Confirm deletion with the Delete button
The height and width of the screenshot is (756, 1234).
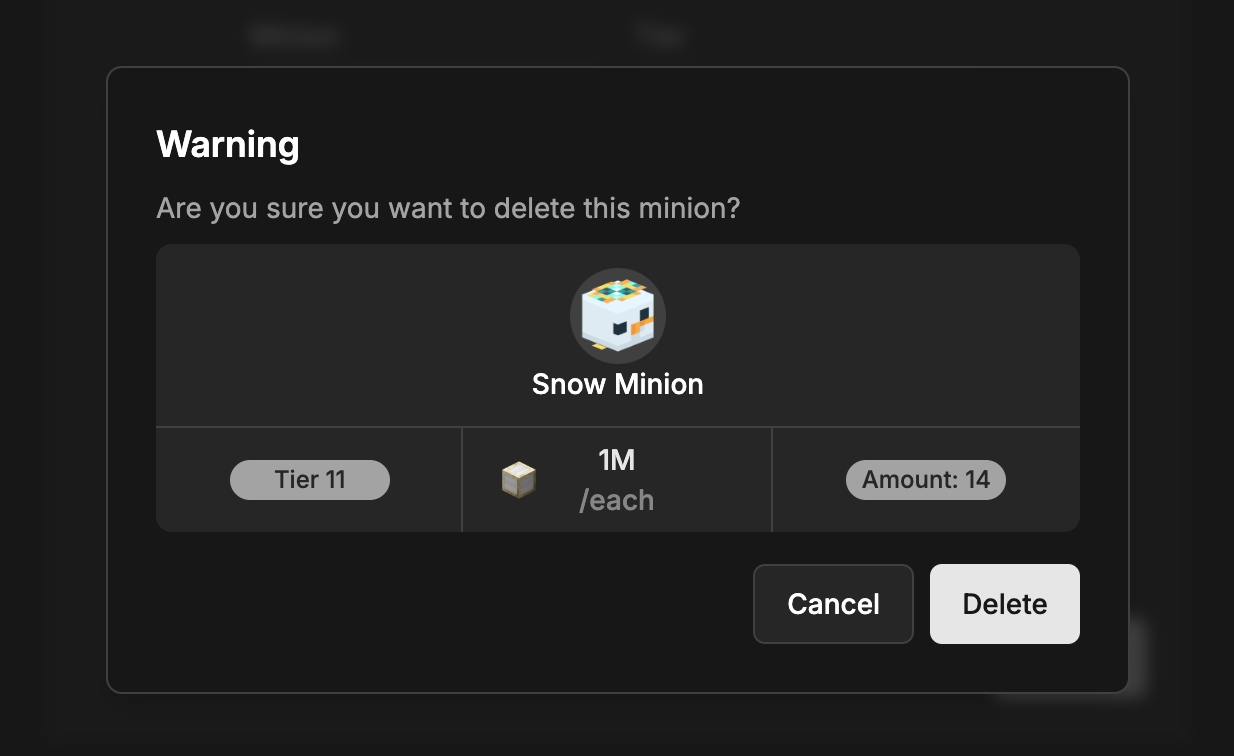1004,604
